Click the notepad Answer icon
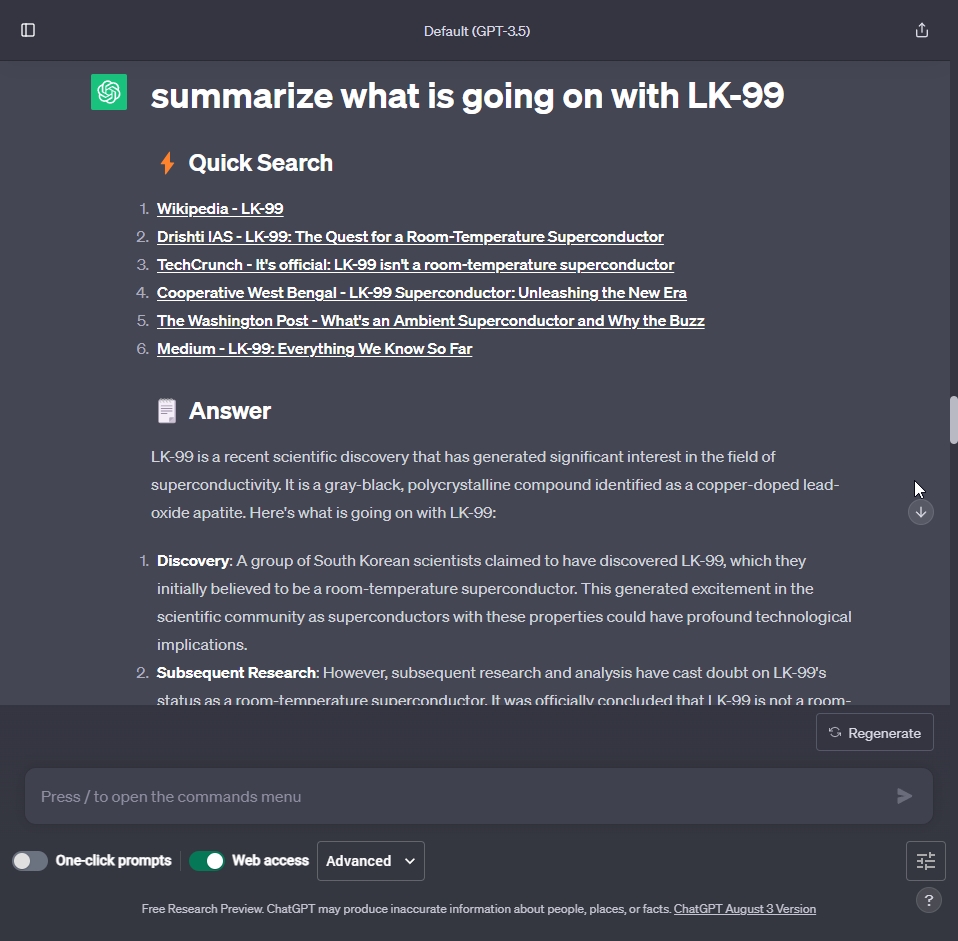This screenshot has width=958, height=941. coord(167,411)
